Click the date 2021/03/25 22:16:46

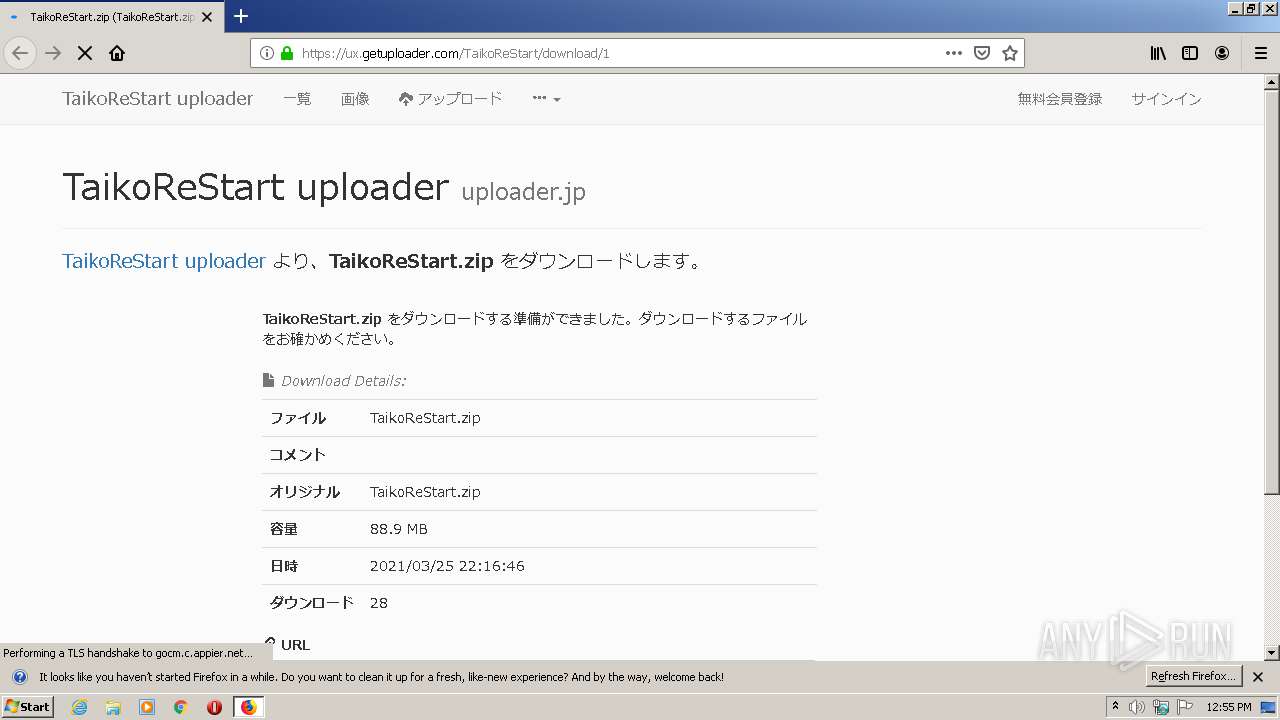tap(447, 566)
